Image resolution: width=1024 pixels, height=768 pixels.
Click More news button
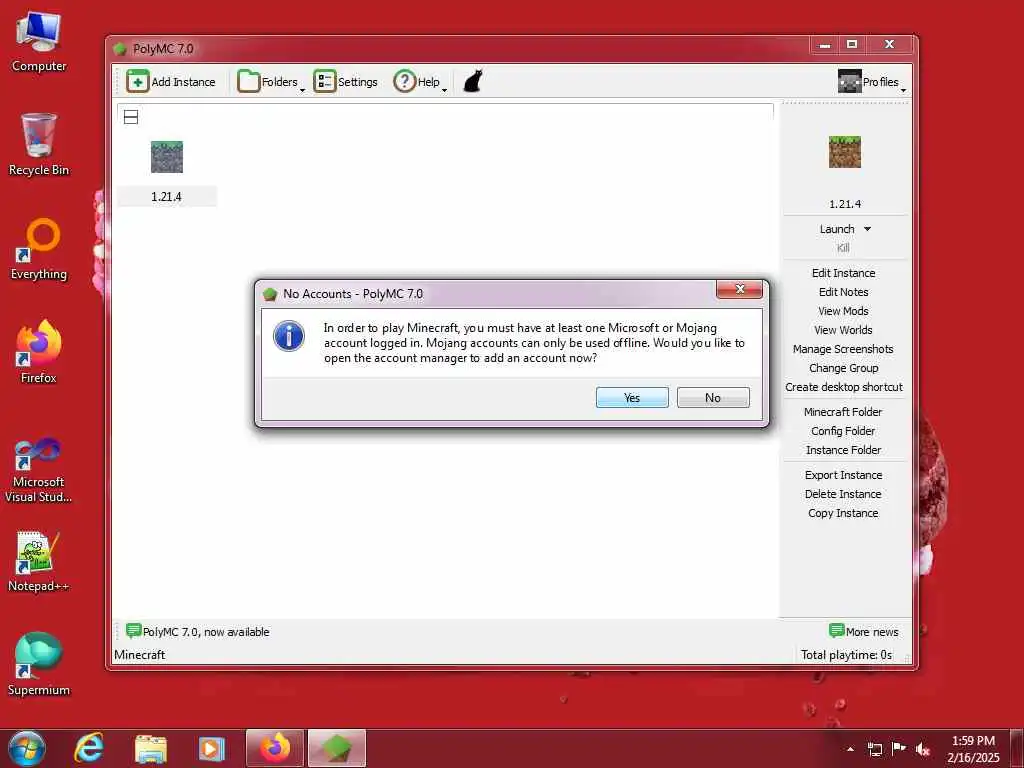[863, 631]
